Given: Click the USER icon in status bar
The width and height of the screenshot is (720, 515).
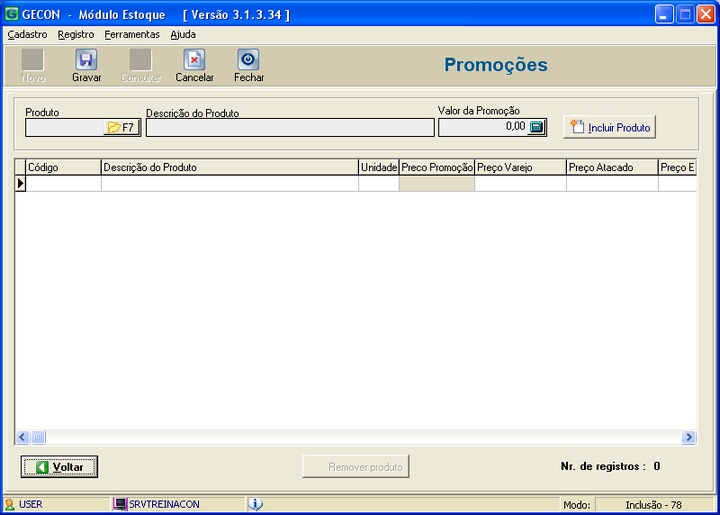Looking at the screenshot, I should pyautogui.click(x=10, y=504).
